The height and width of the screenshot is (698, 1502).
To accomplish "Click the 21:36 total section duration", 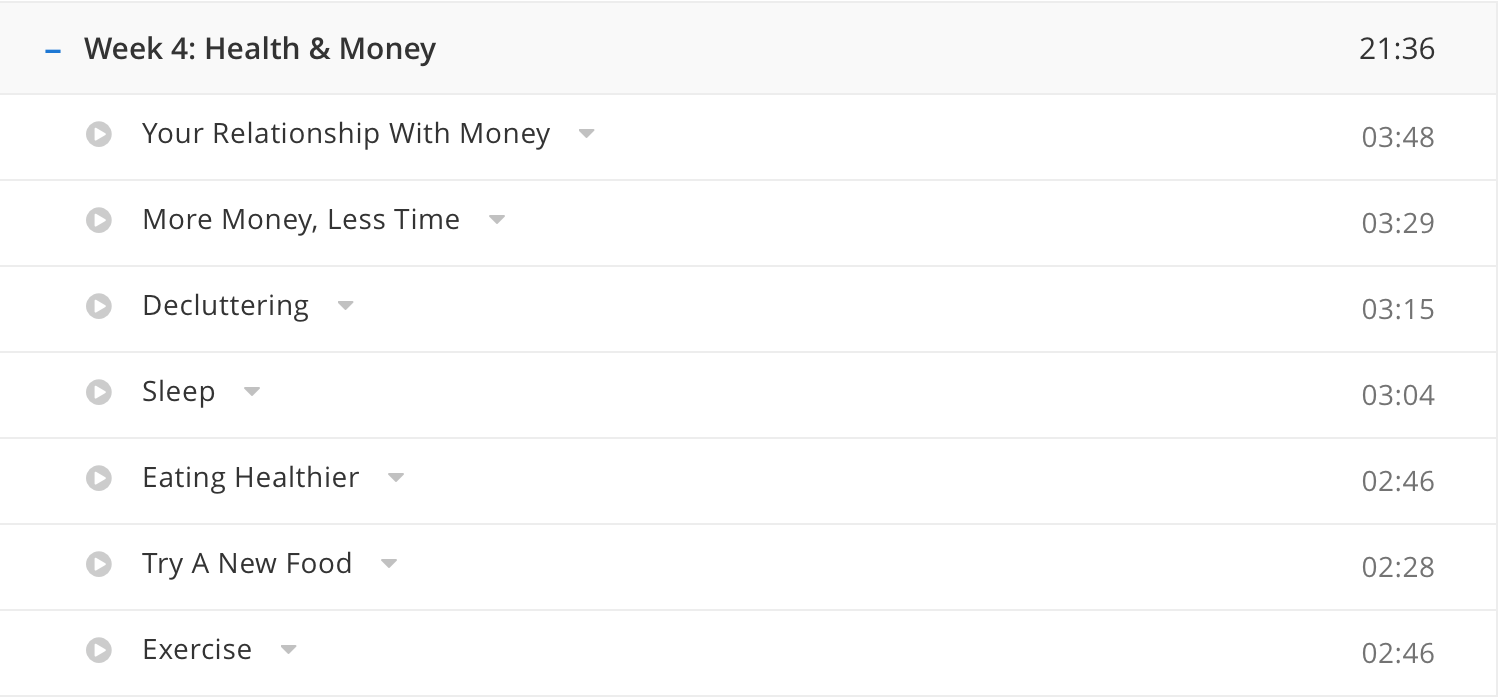I will coord(1397,49).
